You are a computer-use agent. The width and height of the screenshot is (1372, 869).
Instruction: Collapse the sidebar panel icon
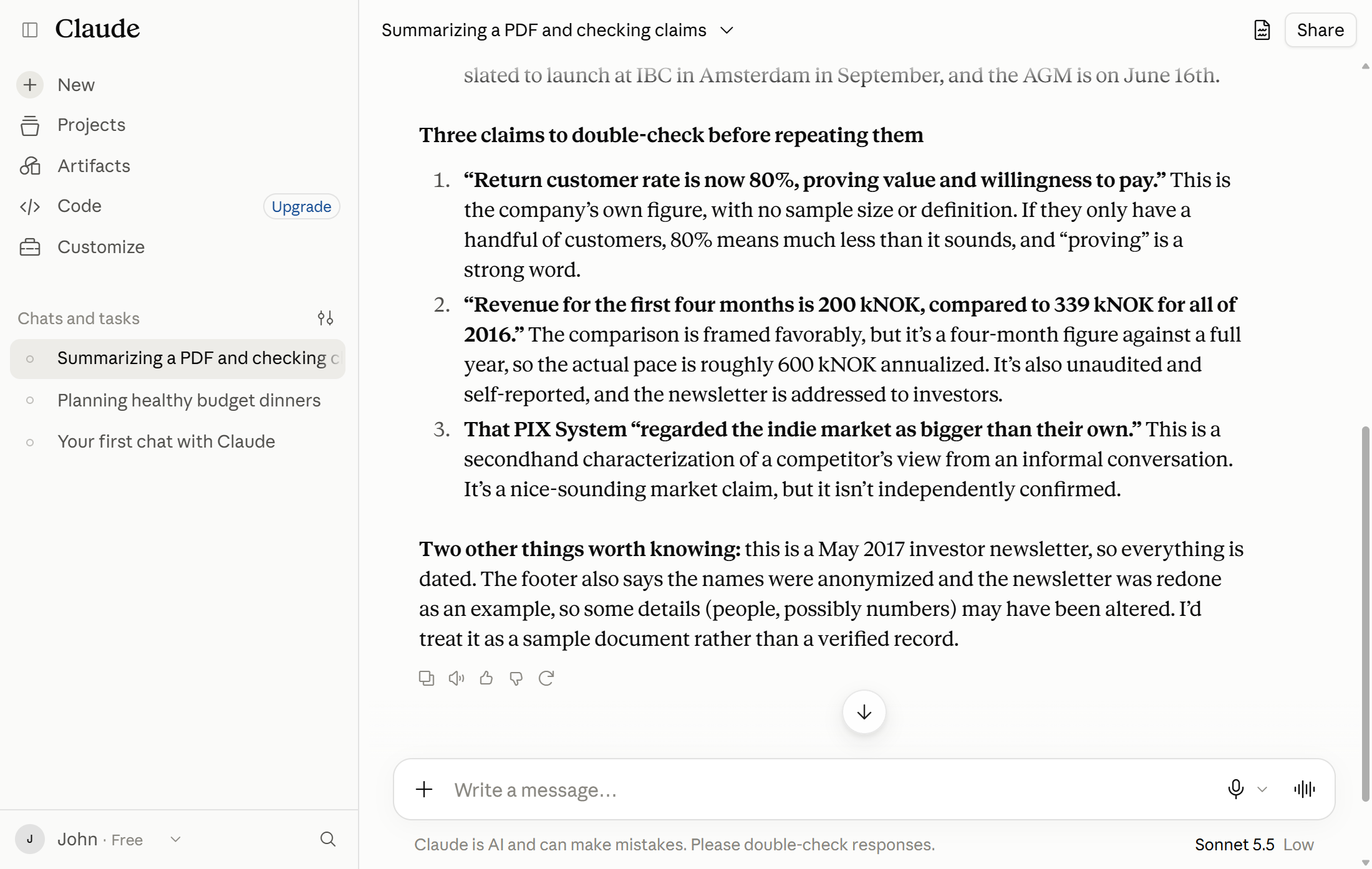point(30,29)
